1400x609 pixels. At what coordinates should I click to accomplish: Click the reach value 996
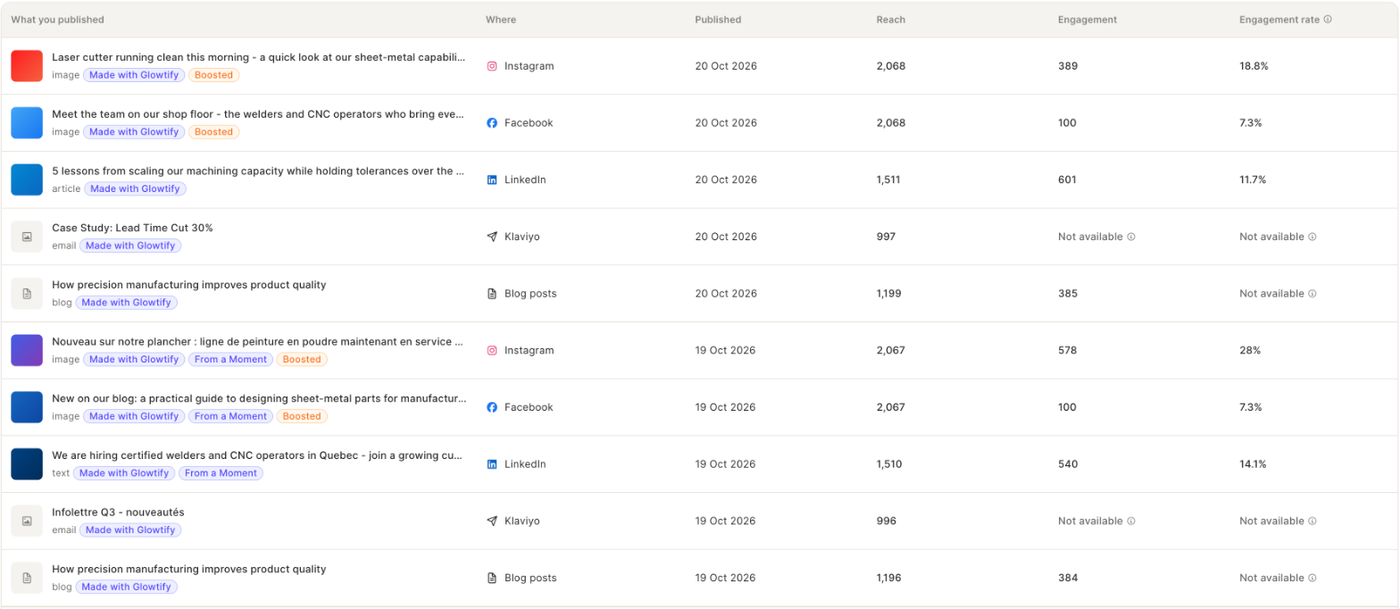click(886, 521)
